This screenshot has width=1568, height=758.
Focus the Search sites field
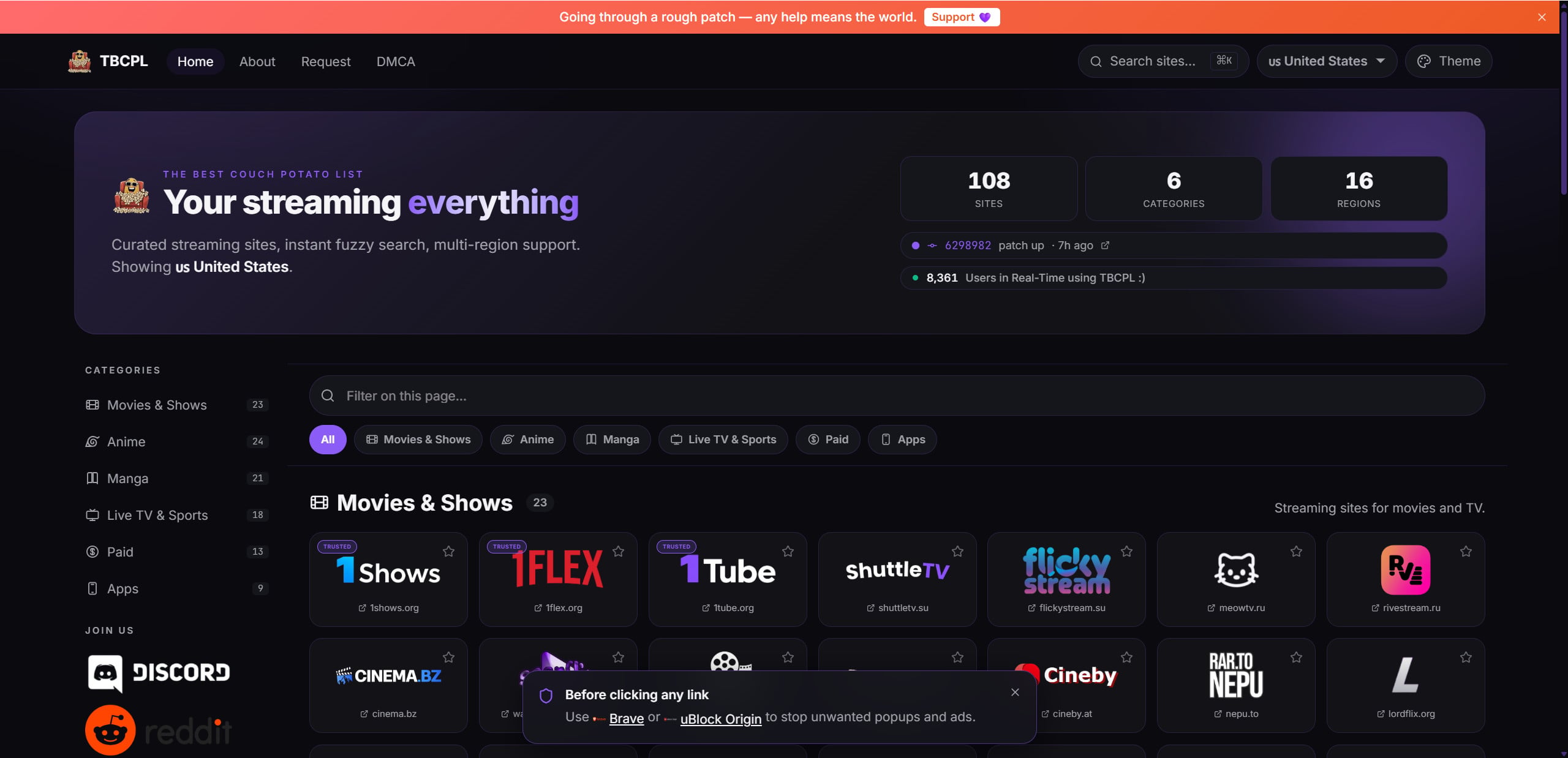tap(1163, 61)
